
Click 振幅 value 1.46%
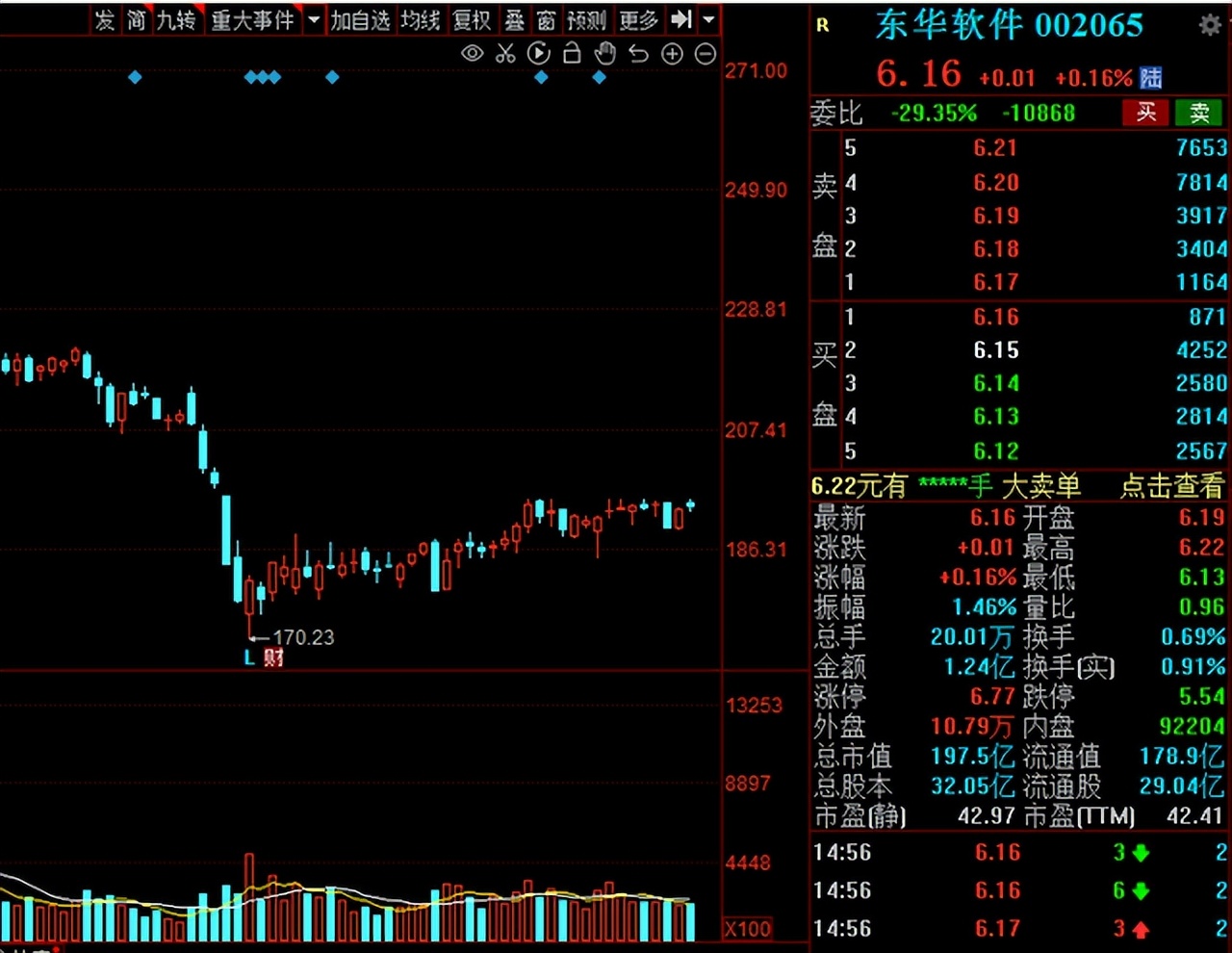pyautogui.click(x=984, y=606)
